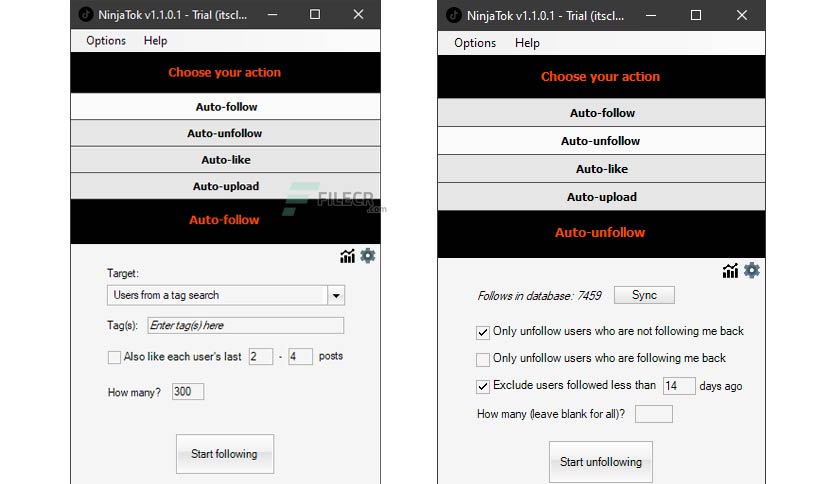Open settings gear icon in right window
This screenshot has height=484, width=836.
752,270
